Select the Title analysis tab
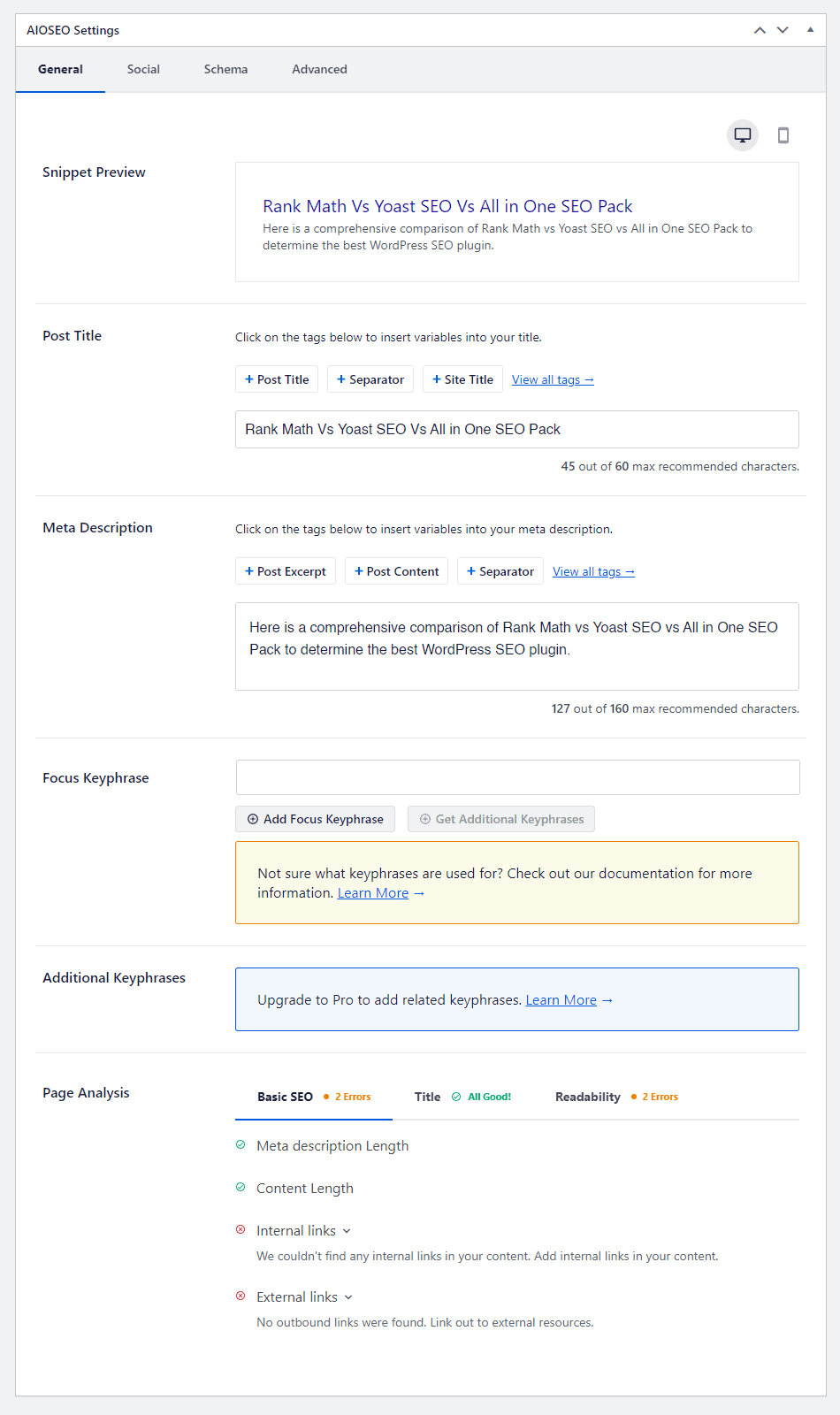This screenshot has height=1415, width=840. [x=462, y=1097]
